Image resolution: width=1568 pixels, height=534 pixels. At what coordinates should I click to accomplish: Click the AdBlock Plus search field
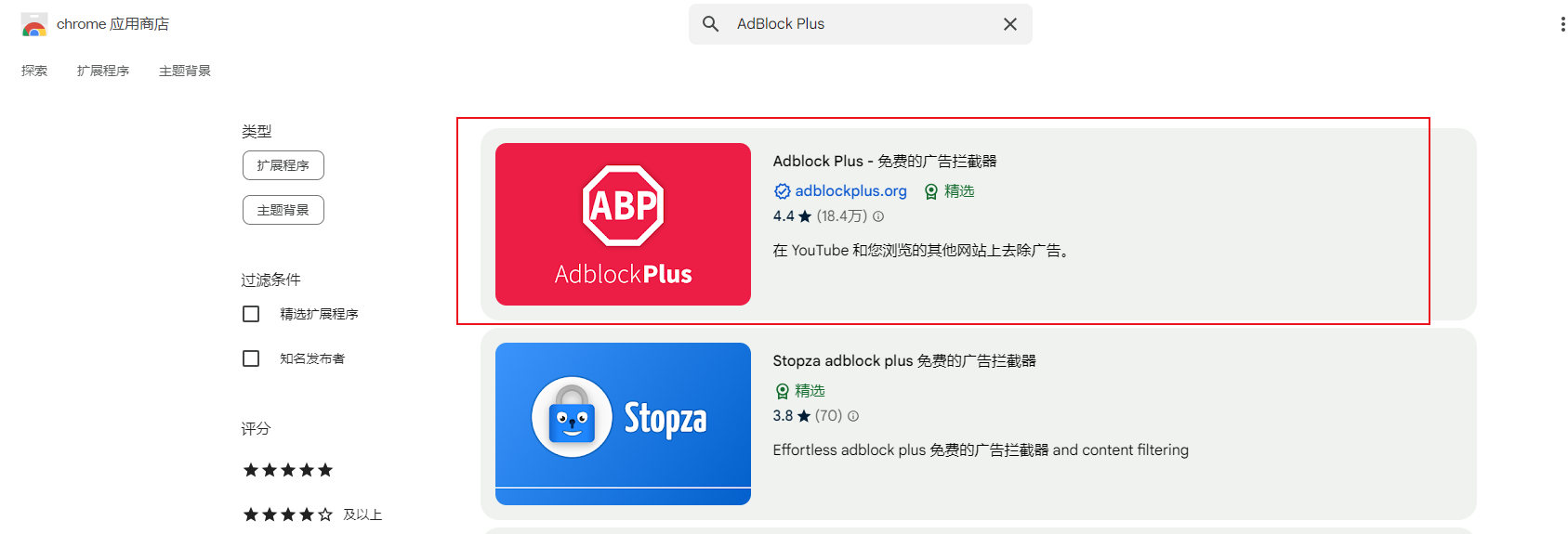click(x=861, y=24)
